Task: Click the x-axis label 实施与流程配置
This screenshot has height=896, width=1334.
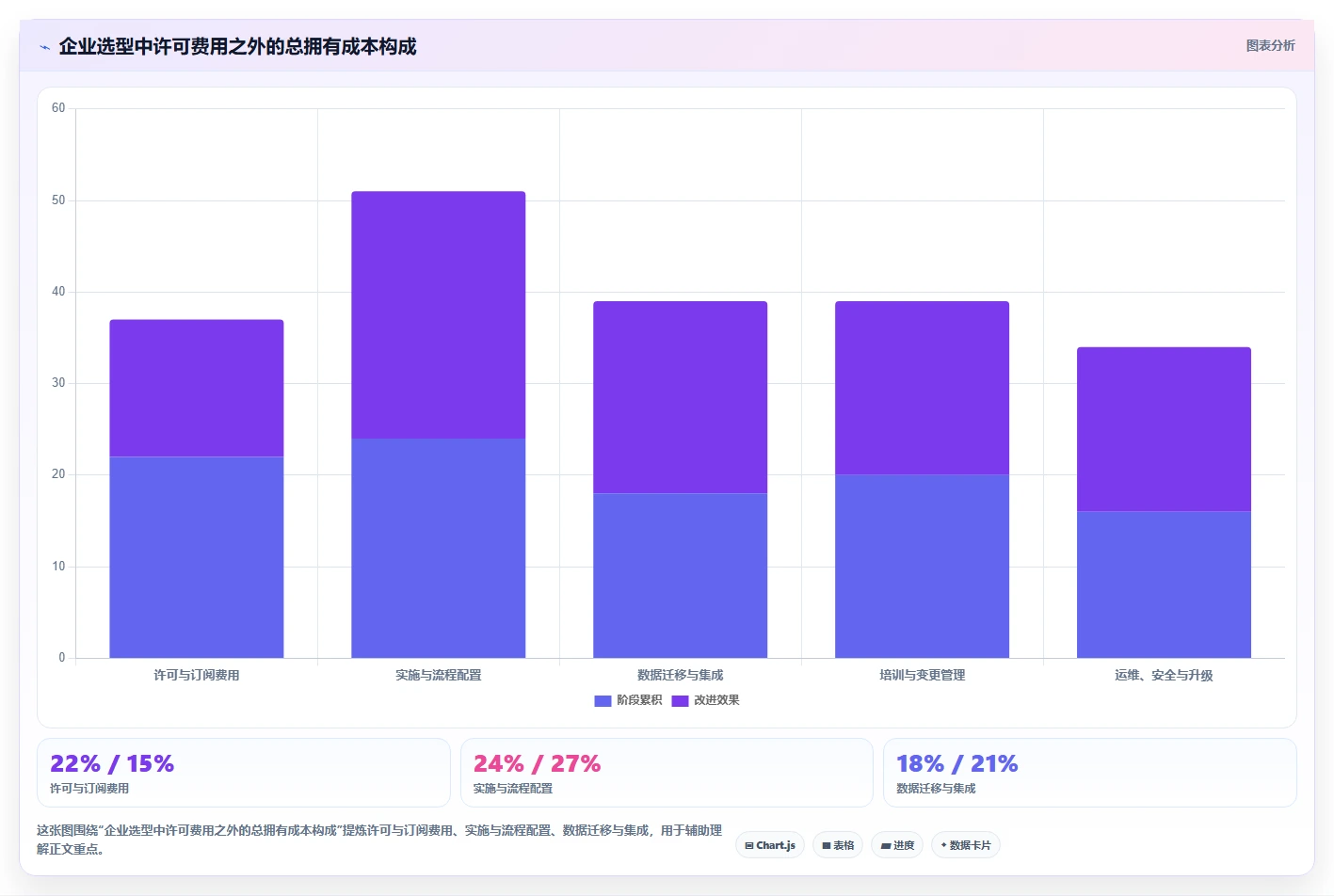Action: tap(439, 675)
